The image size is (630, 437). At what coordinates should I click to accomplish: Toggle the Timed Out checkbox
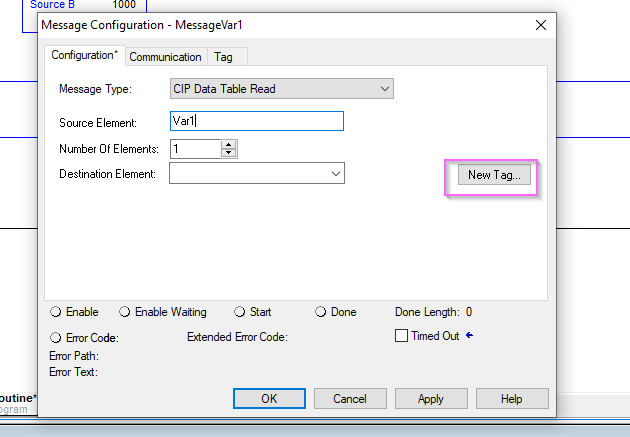[401, 336]
